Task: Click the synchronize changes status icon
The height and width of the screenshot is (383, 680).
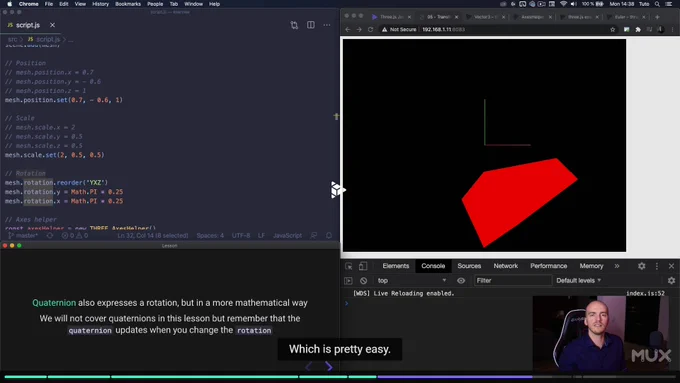Action: coord(50,235)
